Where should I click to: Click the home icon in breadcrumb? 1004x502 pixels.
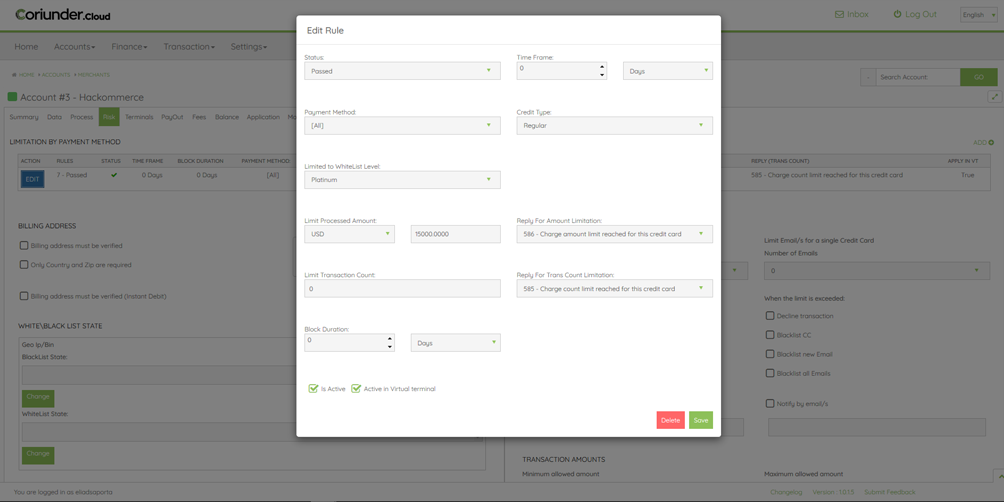(x=14, y=75)
